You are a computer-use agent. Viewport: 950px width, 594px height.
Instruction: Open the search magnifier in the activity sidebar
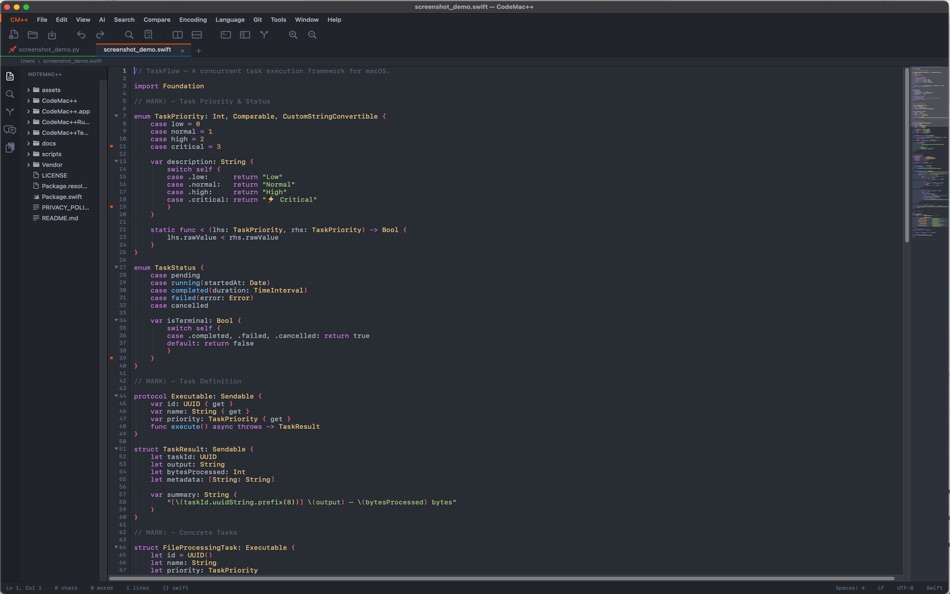coord(10,94)
